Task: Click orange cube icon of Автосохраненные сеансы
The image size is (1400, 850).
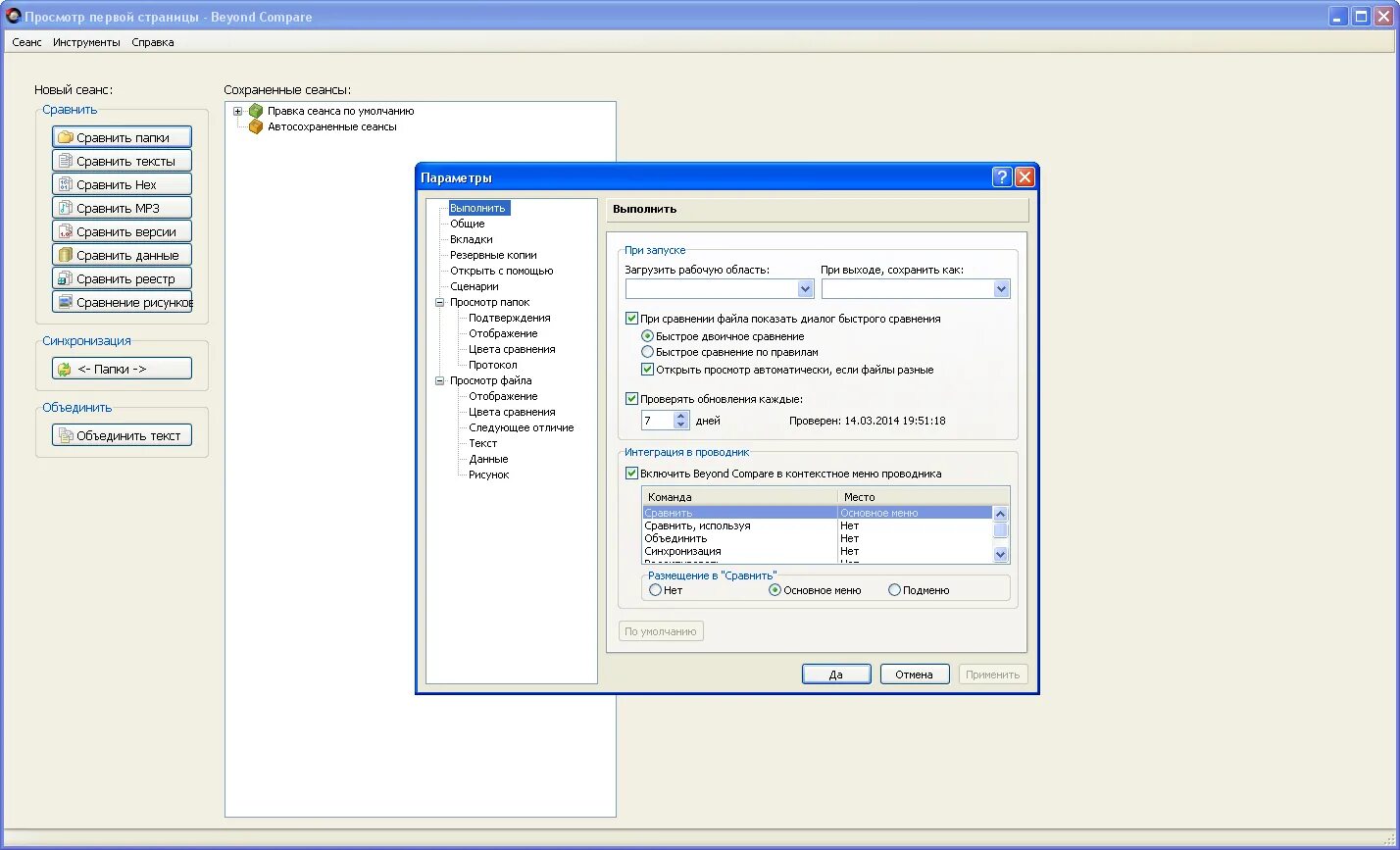Action: click(256, 126)
